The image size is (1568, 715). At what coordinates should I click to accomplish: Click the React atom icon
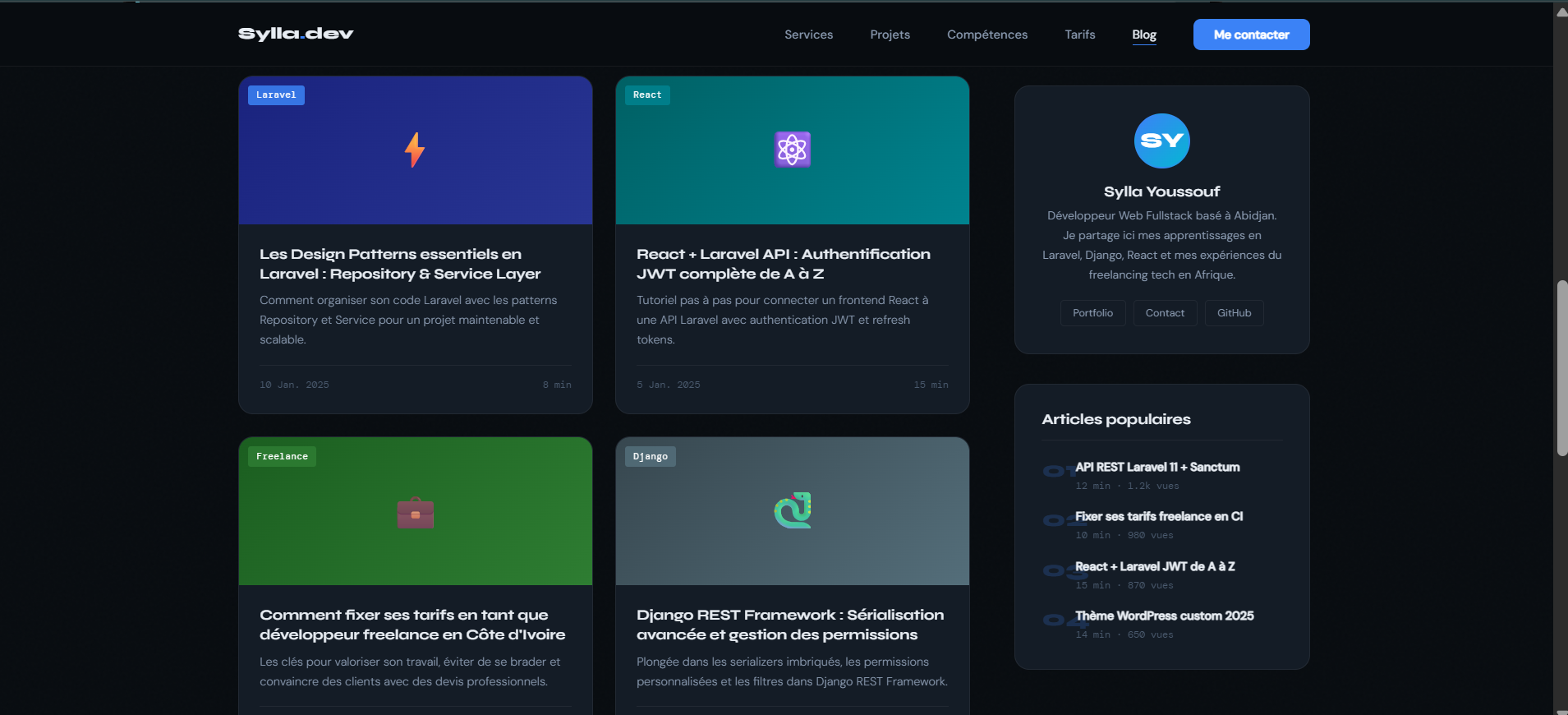tap(792, 150)
